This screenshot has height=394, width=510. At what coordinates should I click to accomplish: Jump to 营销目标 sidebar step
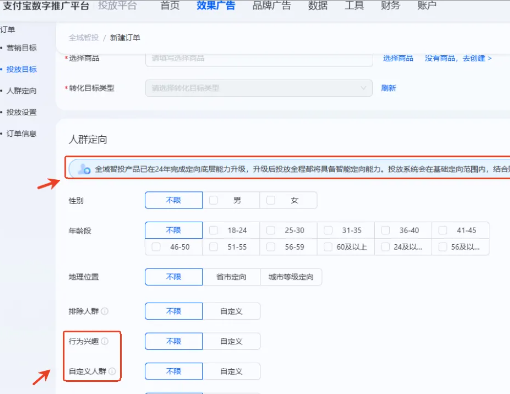(x=22, y=48)
